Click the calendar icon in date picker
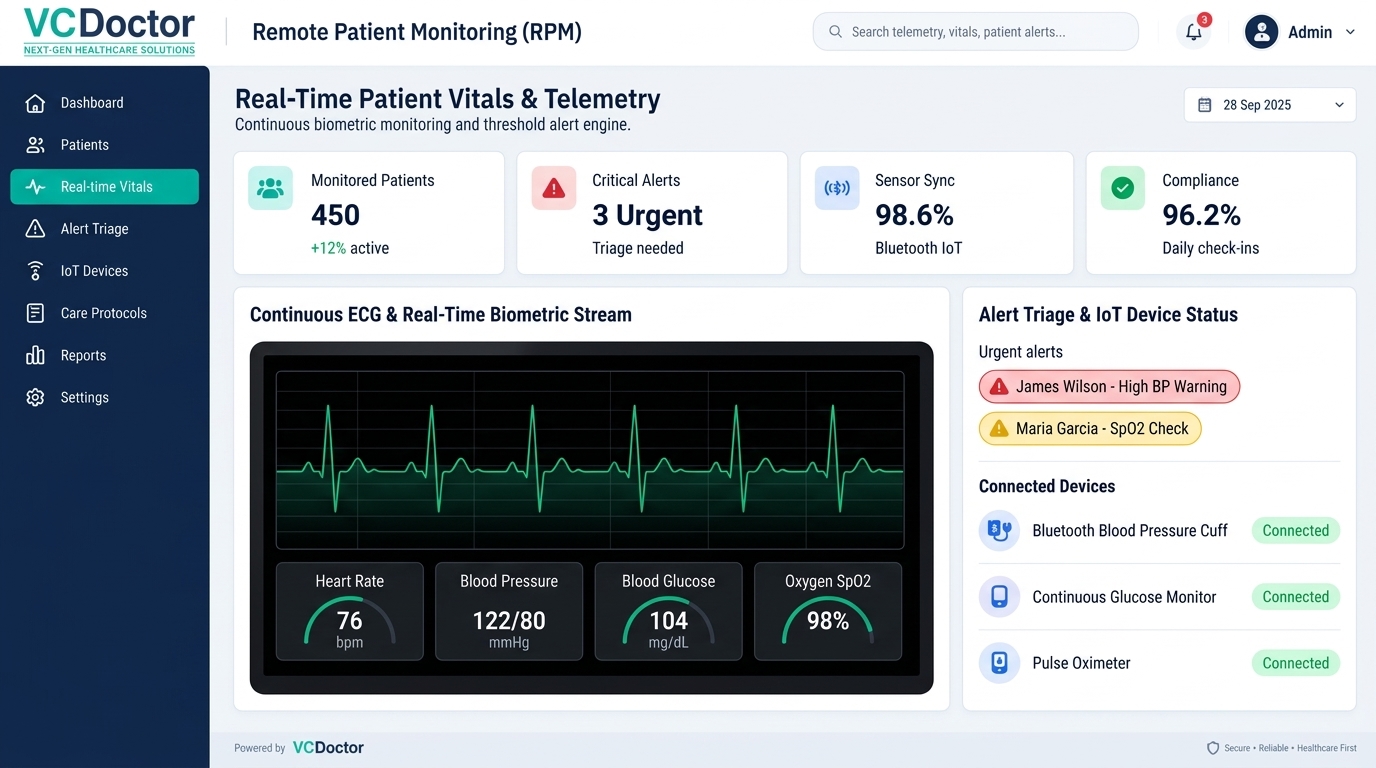 tap(1205, 105)
